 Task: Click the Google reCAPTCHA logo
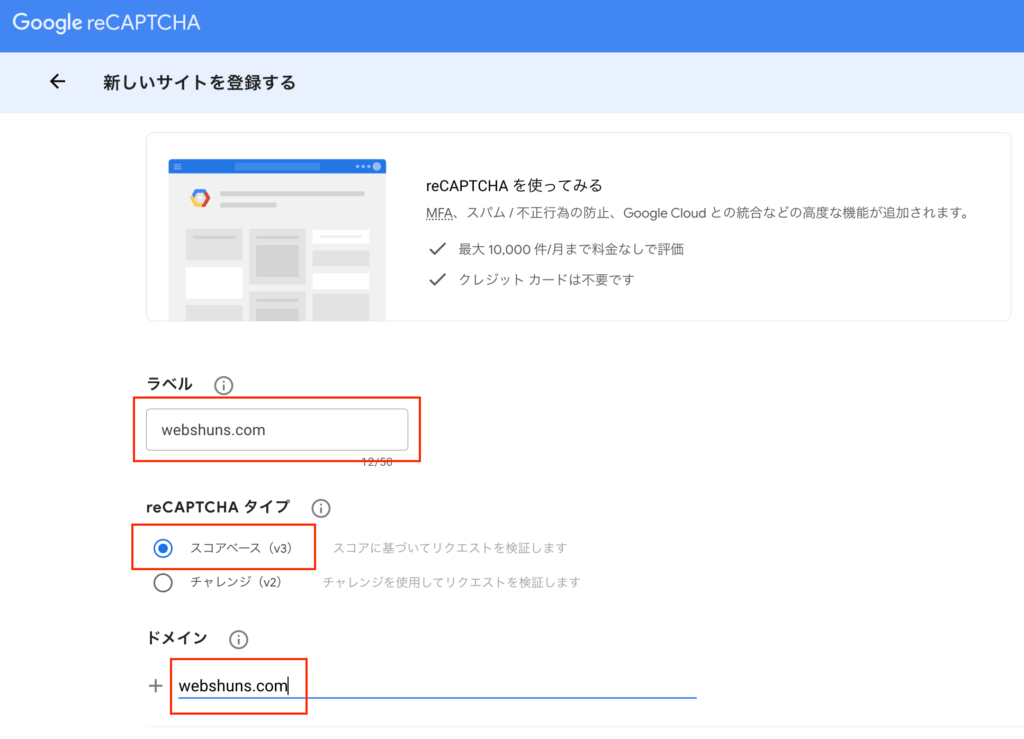(x=106, y=23)
